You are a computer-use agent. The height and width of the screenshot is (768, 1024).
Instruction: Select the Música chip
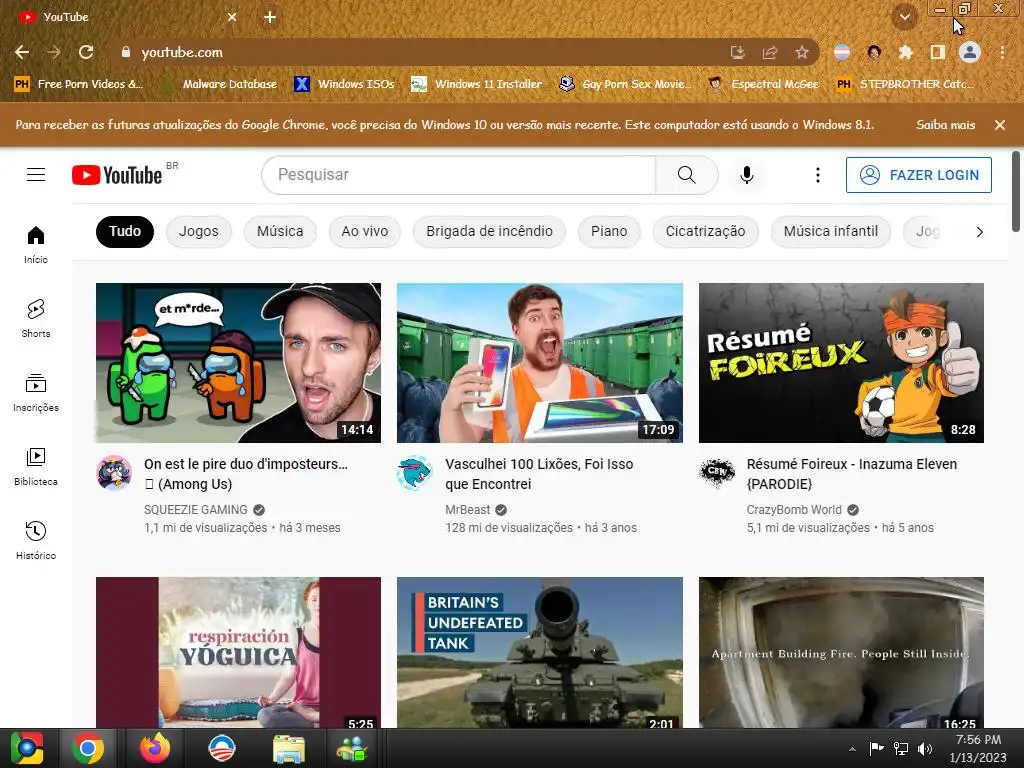pos(280,232)
